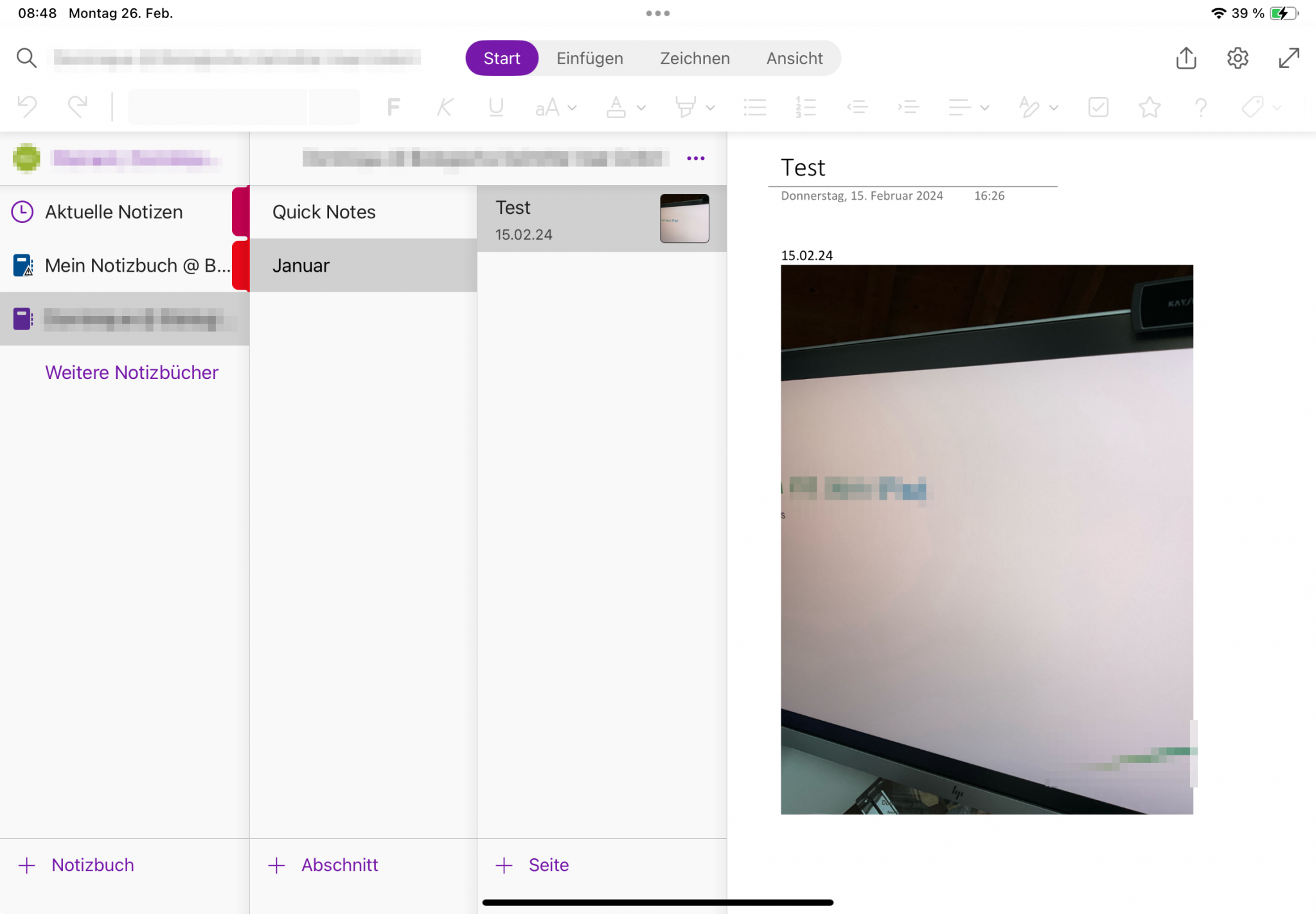Screen dimensions: 1316x914
Task: Toggle bold formatting
Action: pyautogui.click(x=394, y=107)
